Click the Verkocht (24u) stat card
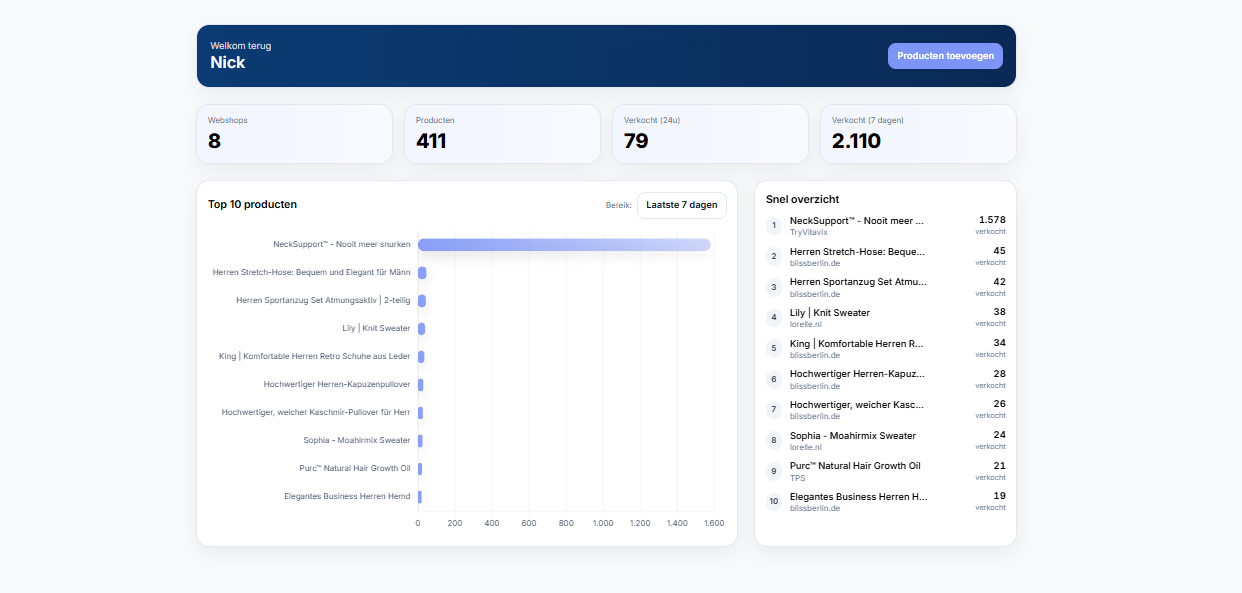The image size is (1242, 593). 710,134
